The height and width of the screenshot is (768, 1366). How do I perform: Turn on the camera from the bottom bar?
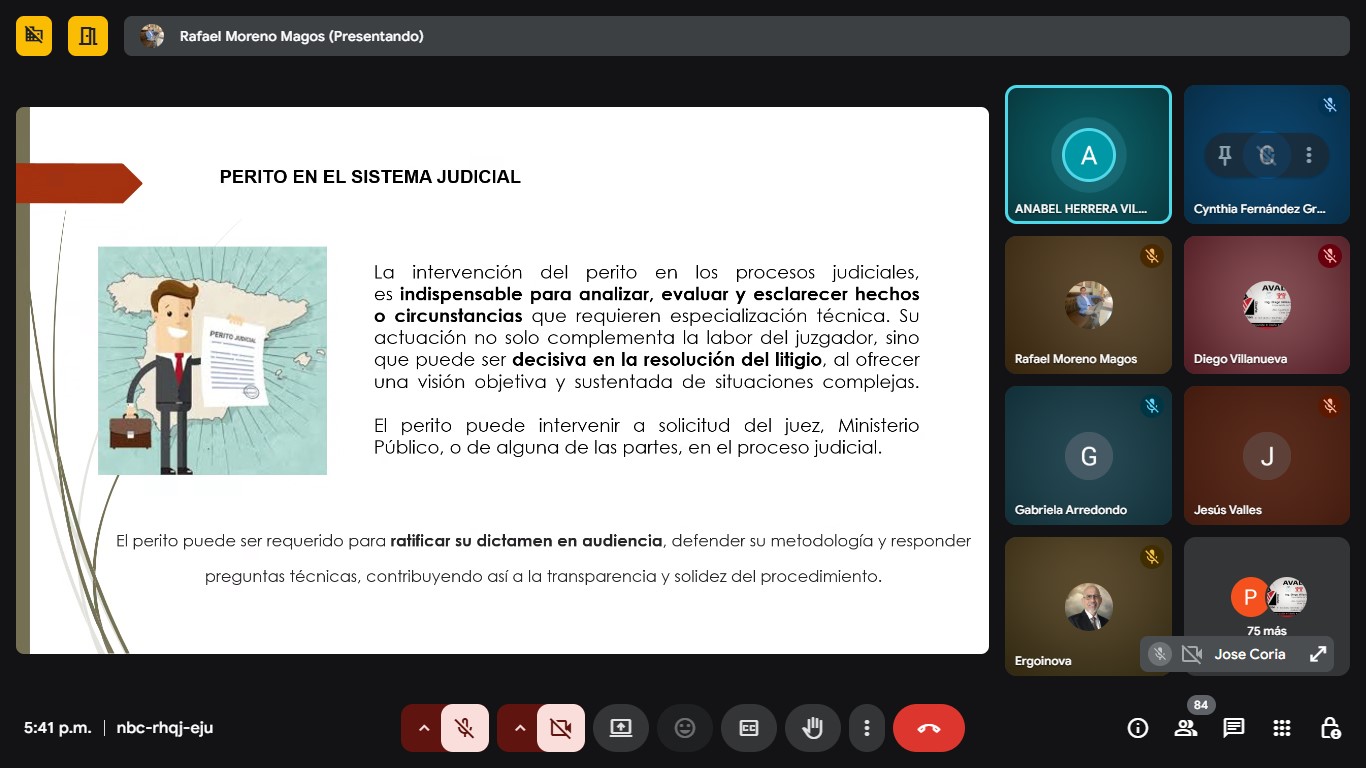point(561,728)
